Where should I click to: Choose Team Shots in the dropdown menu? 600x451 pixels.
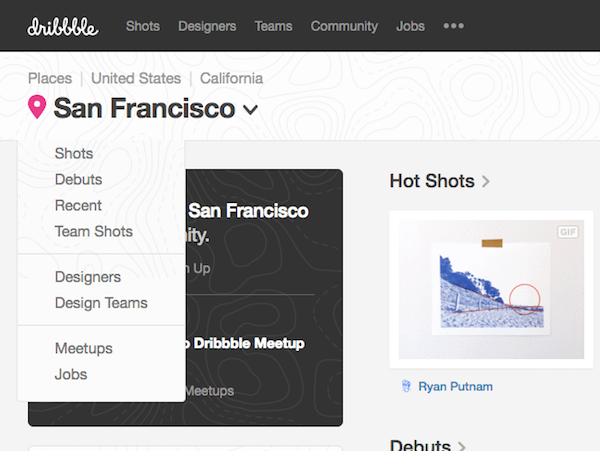point(93,231)
